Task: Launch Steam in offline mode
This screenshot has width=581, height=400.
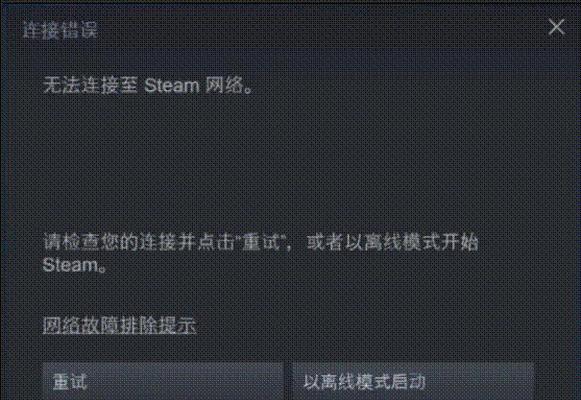Action: (x=413, y=381)
